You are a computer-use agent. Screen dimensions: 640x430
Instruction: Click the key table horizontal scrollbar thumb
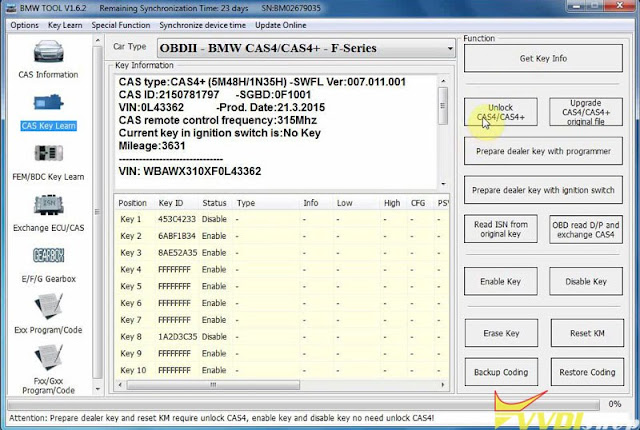(x=213, y=385)
